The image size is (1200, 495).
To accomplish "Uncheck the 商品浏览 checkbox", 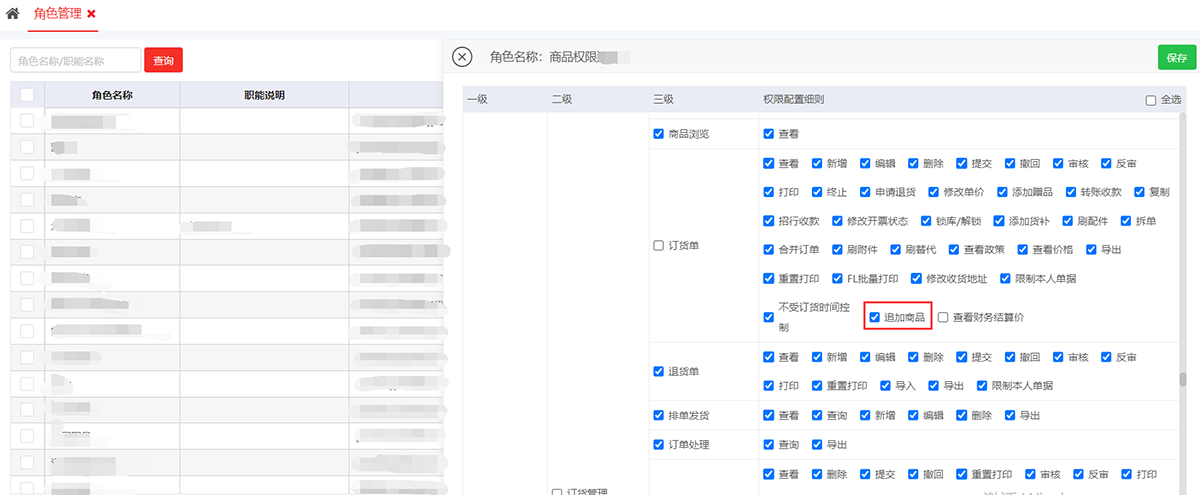I will click(658, 134).
